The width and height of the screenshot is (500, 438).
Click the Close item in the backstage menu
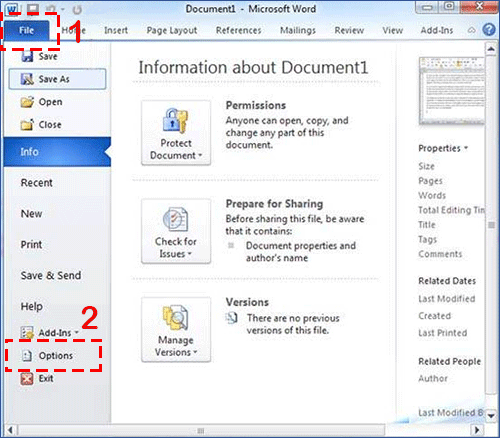41,125
